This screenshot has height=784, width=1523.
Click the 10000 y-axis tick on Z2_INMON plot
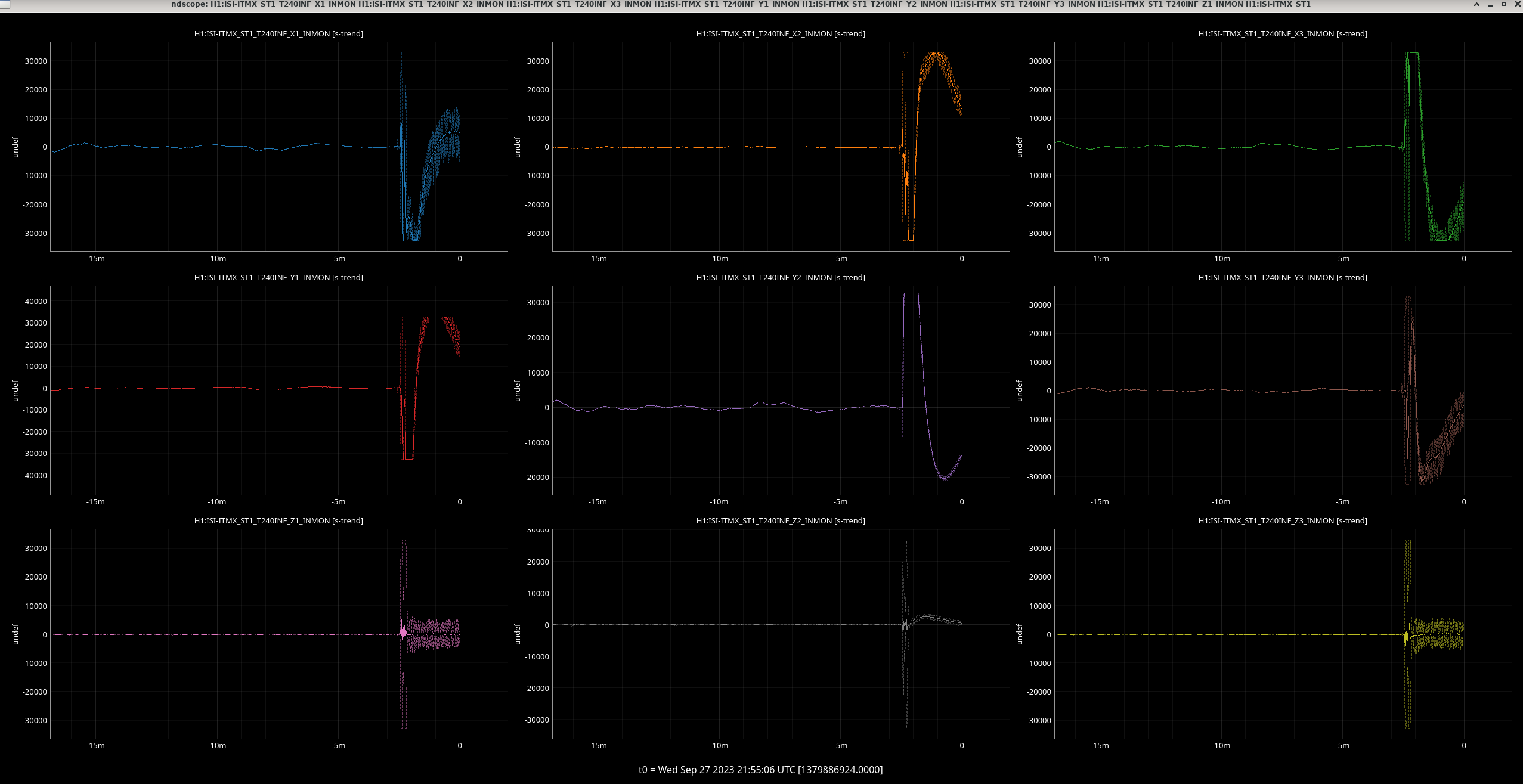[538, 594]
